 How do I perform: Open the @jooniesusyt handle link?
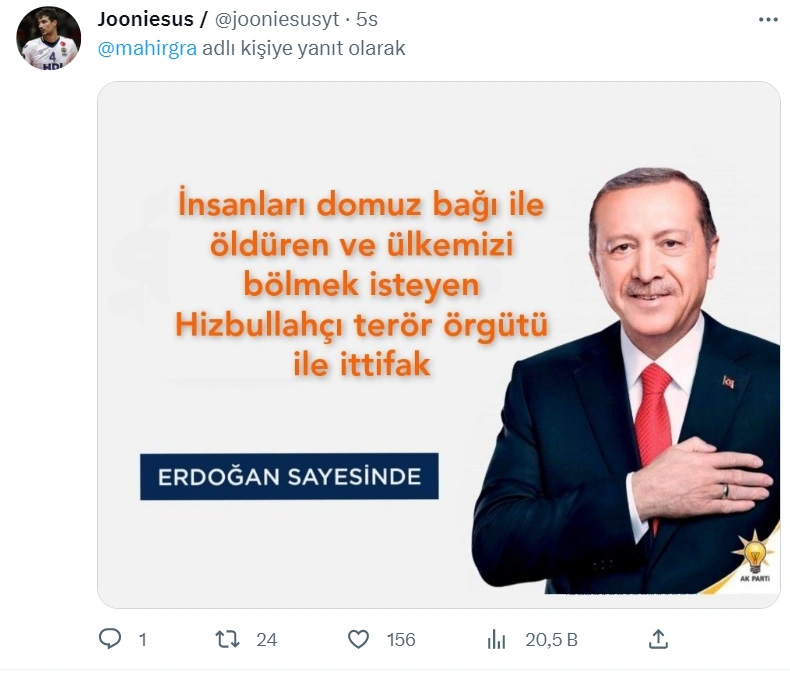tap(277, 20)
